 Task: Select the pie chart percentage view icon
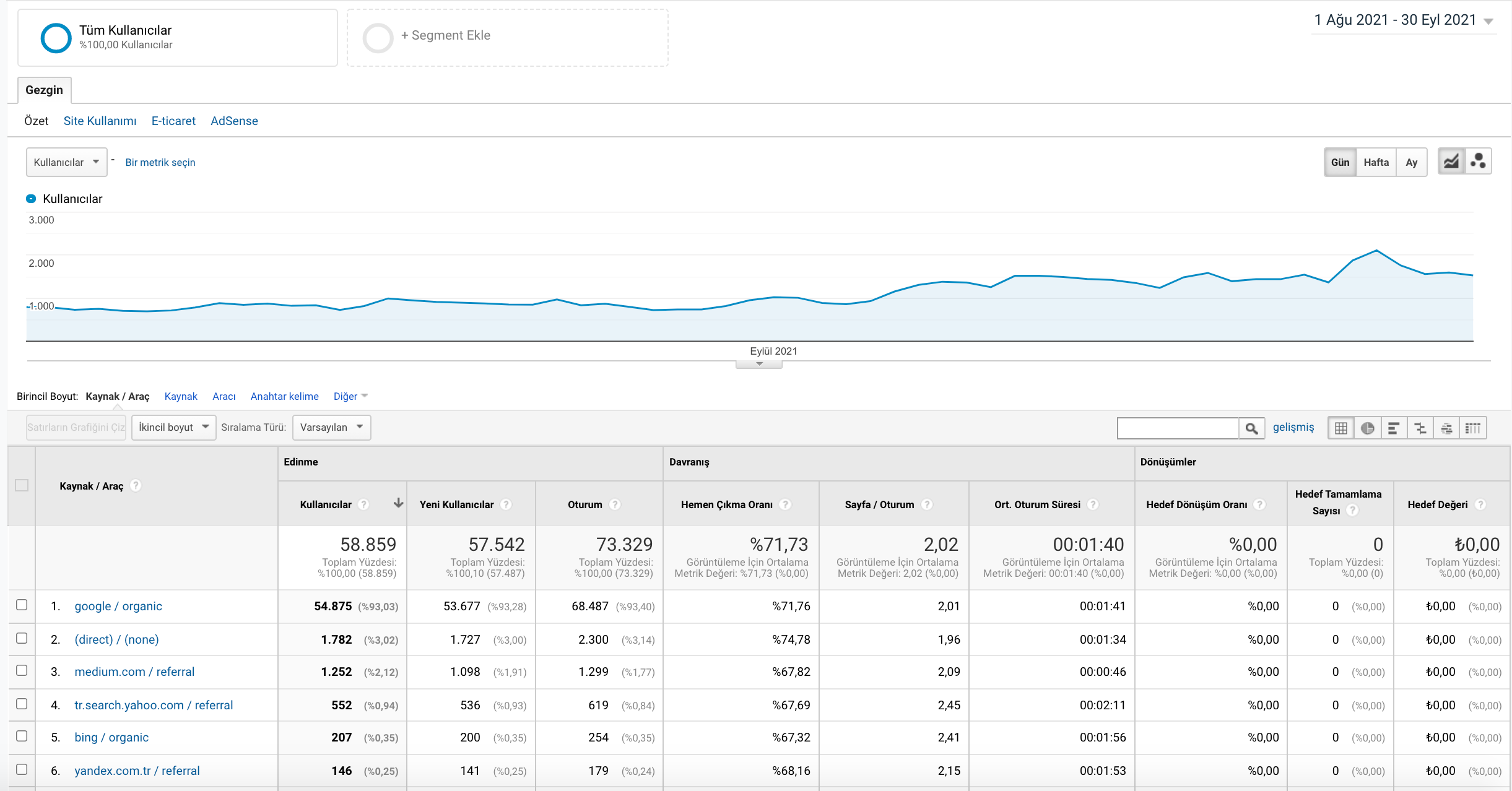[1368, 428]
